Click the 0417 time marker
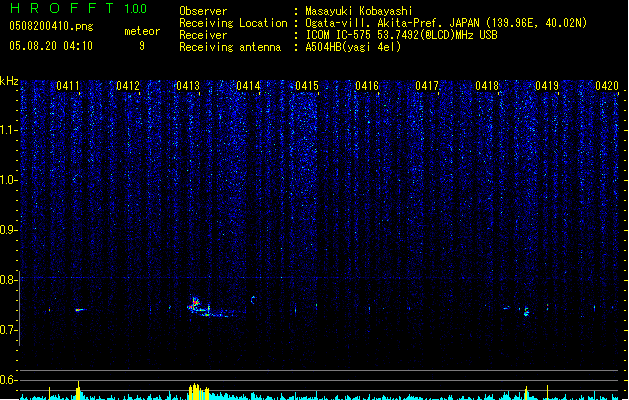Screen dimensions: 629x400 (x=427, y=86)
